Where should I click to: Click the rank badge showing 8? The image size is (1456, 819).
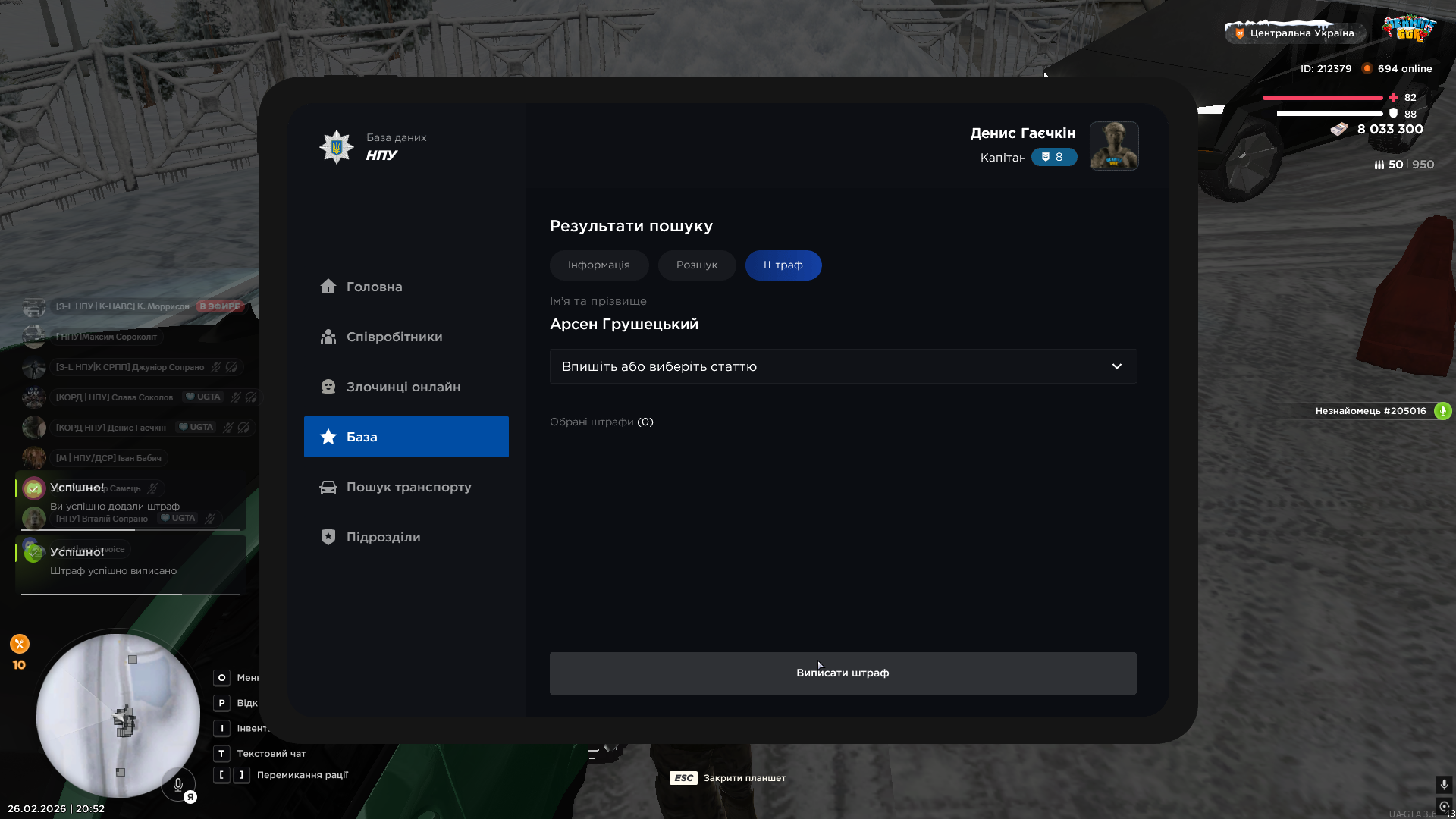tap(1053, 157)
